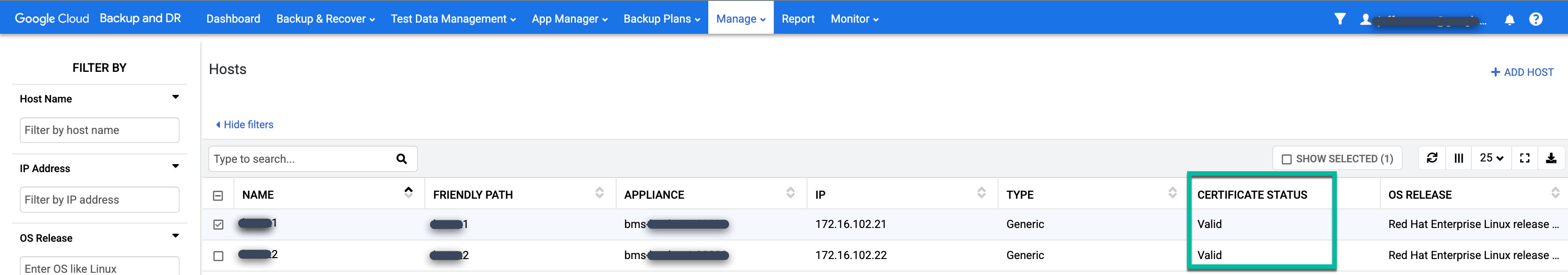Viewport: 1568px width, 275px height.
Task: Open the filter icon in the top bar
Action: pyautogui.click(x=1340, y=18)
